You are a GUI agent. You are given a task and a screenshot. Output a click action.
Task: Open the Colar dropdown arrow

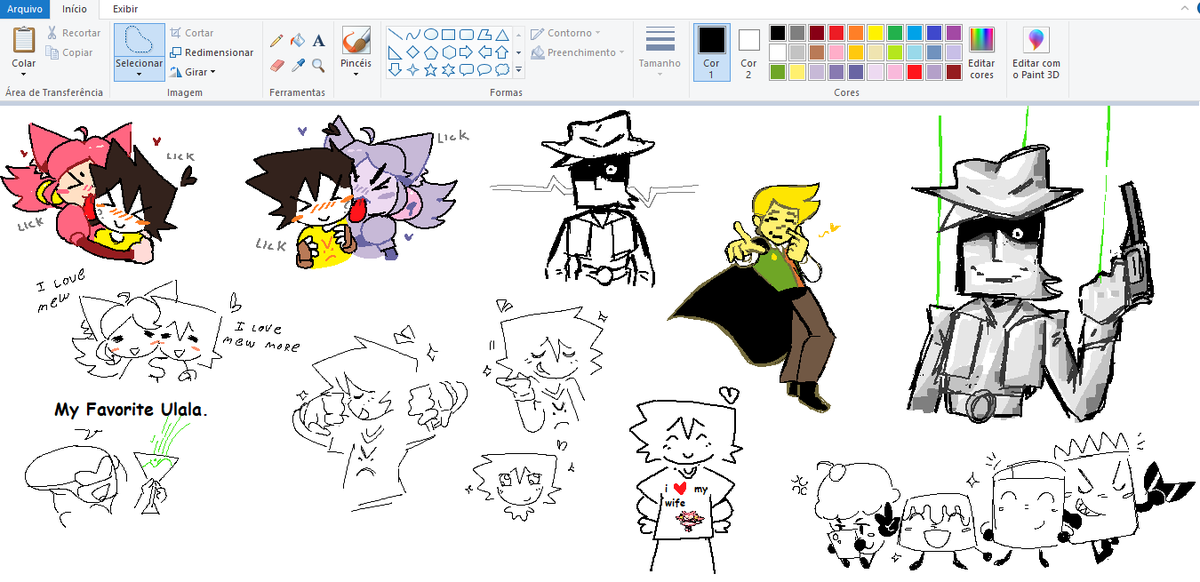[24, 74]
